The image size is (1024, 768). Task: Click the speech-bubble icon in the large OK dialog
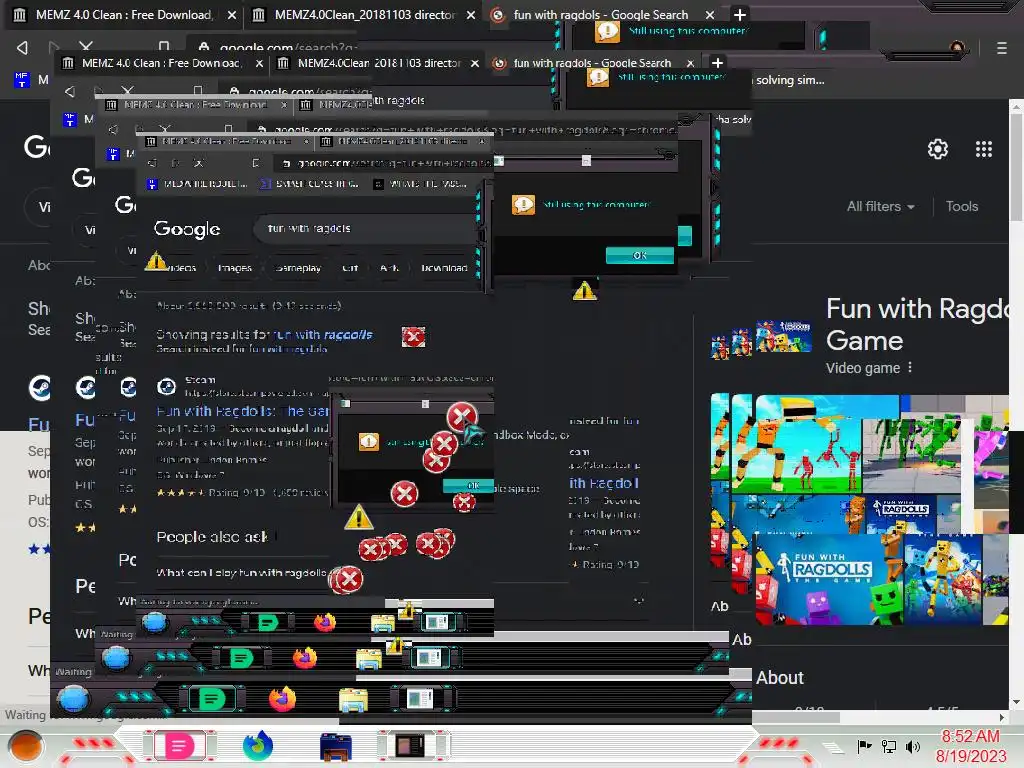pos(523,205)
